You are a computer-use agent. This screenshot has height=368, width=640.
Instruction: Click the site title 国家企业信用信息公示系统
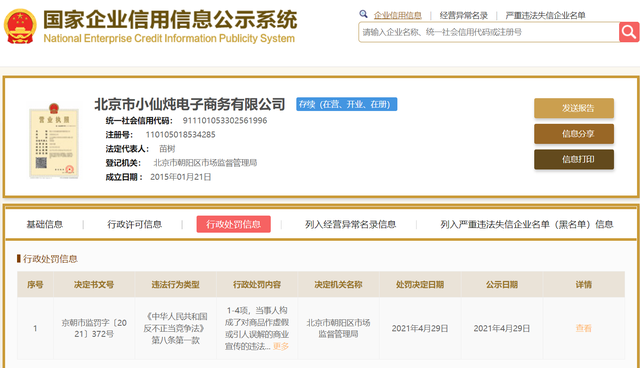click(170, 19)
